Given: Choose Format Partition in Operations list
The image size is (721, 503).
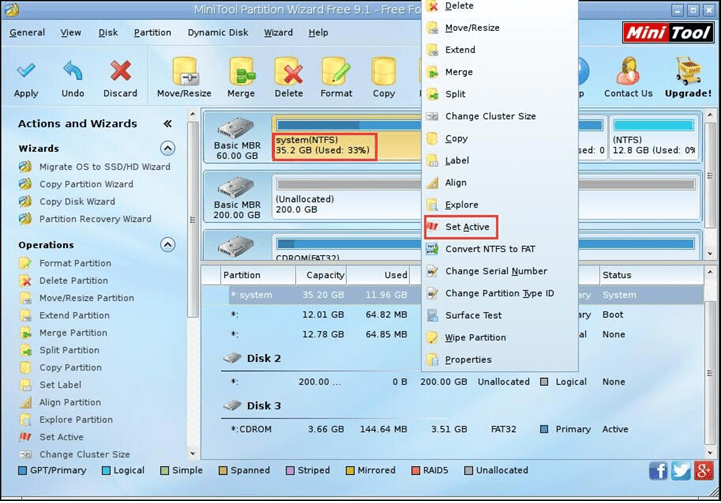Looking at the screenshot, I should pos(65,263).
